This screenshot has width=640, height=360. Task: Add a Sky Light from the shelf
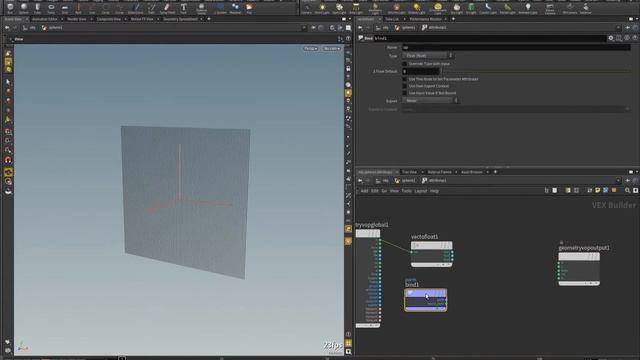tap(457, 8)
